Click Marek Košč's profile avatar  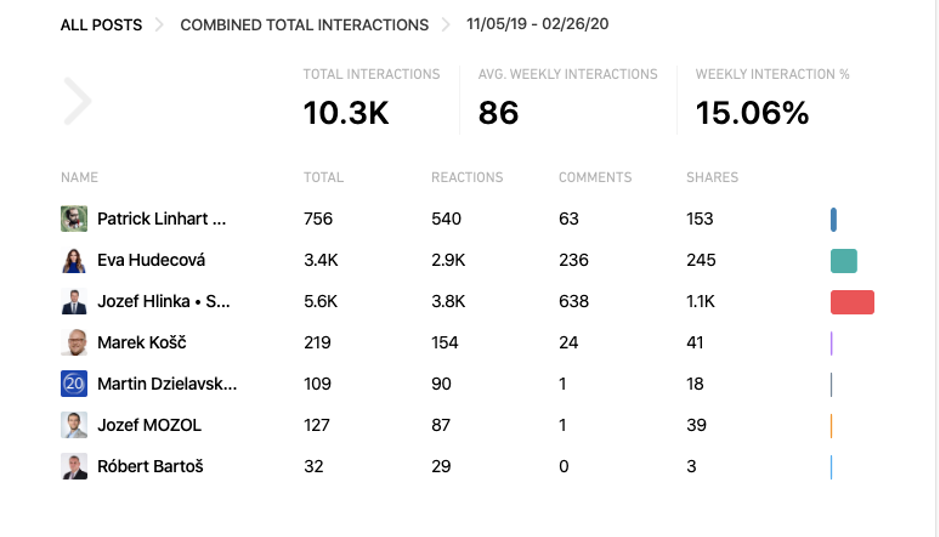(74, 343)
